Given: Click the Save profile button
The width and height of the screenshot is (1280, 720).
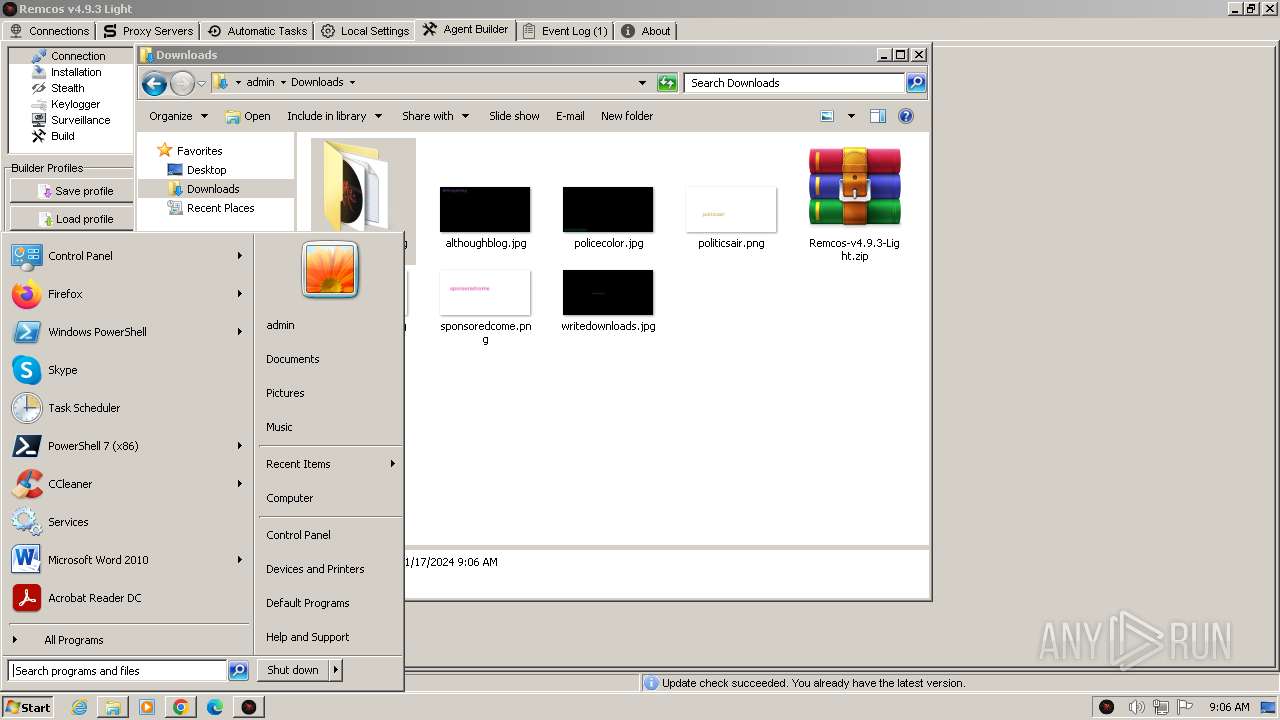Looking at the screenshot, I should point(77,191).
